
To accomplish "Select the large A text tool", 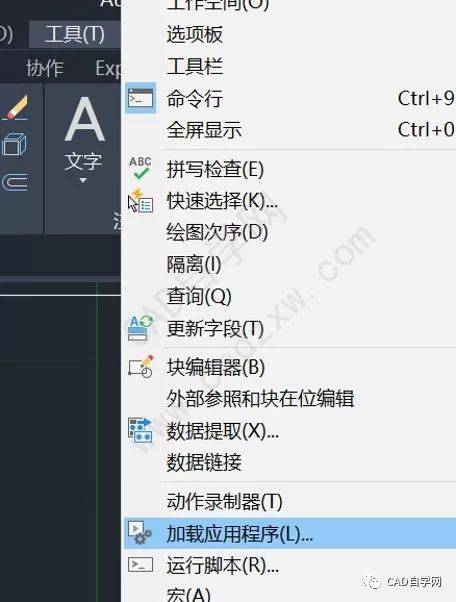I will click(84, 119).
